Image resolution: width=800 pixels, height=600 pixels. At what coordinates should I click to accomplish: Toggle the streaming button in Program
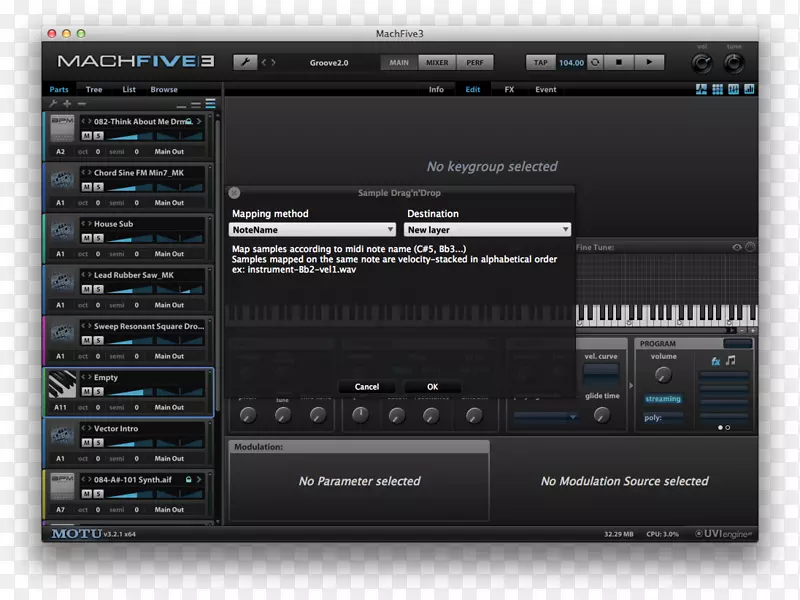tap(662, 399)
